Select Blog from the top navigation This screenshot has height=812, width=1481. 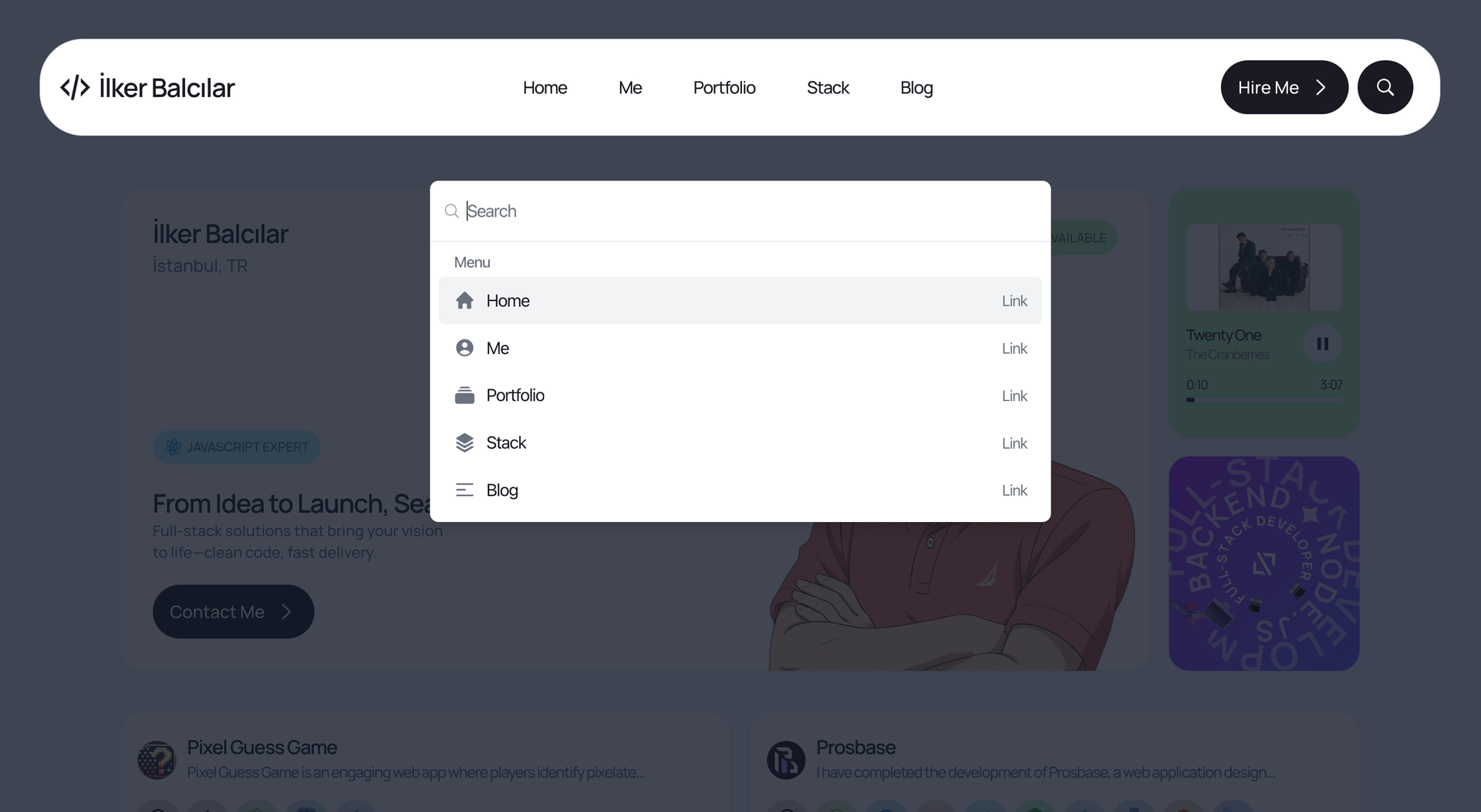coord(916,87)
